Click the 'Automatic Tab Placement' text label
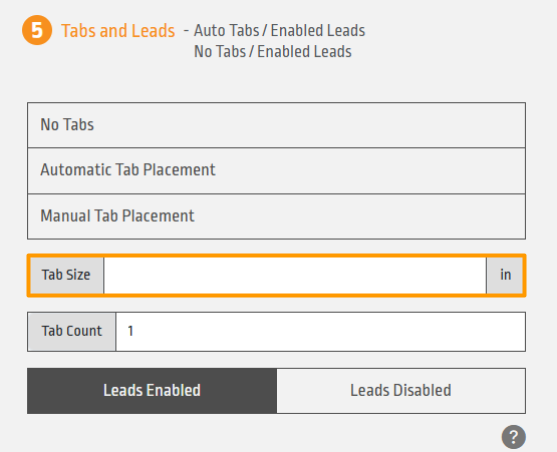This screenshot has height=452, width=557. 128,170
